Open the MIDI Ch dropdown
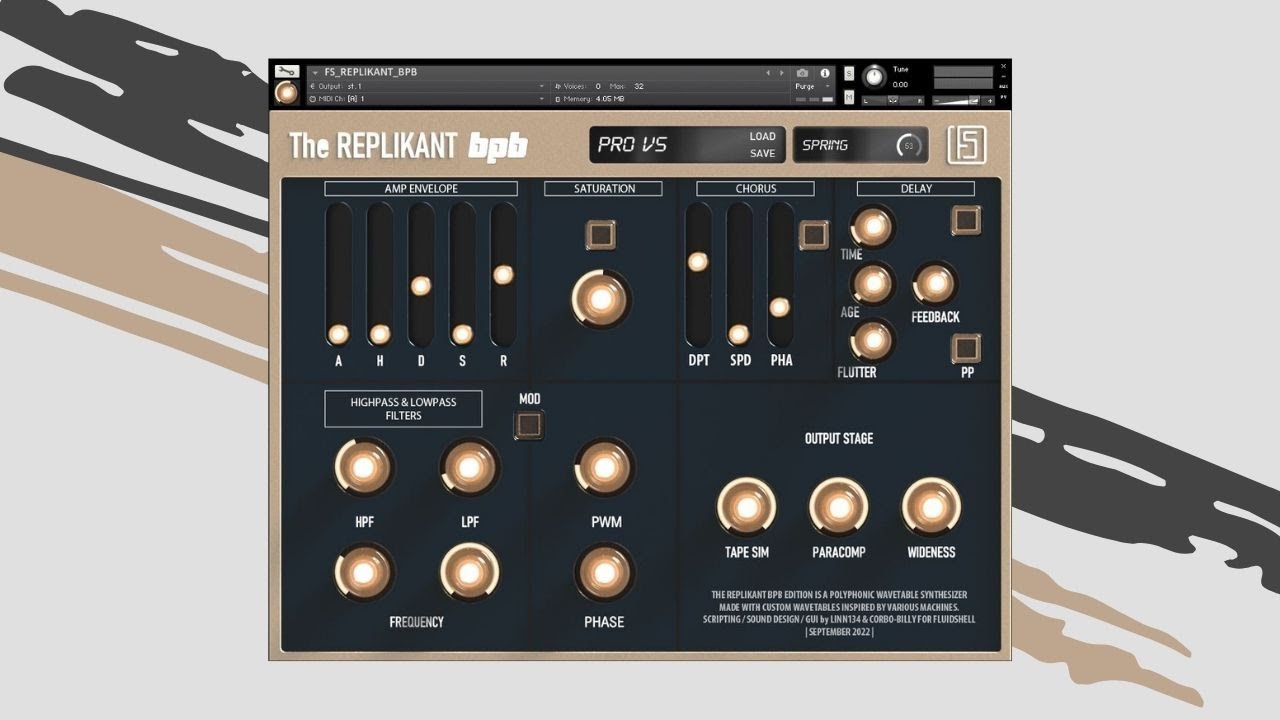This screenshot has height=720, width=1280. [427, 99]
